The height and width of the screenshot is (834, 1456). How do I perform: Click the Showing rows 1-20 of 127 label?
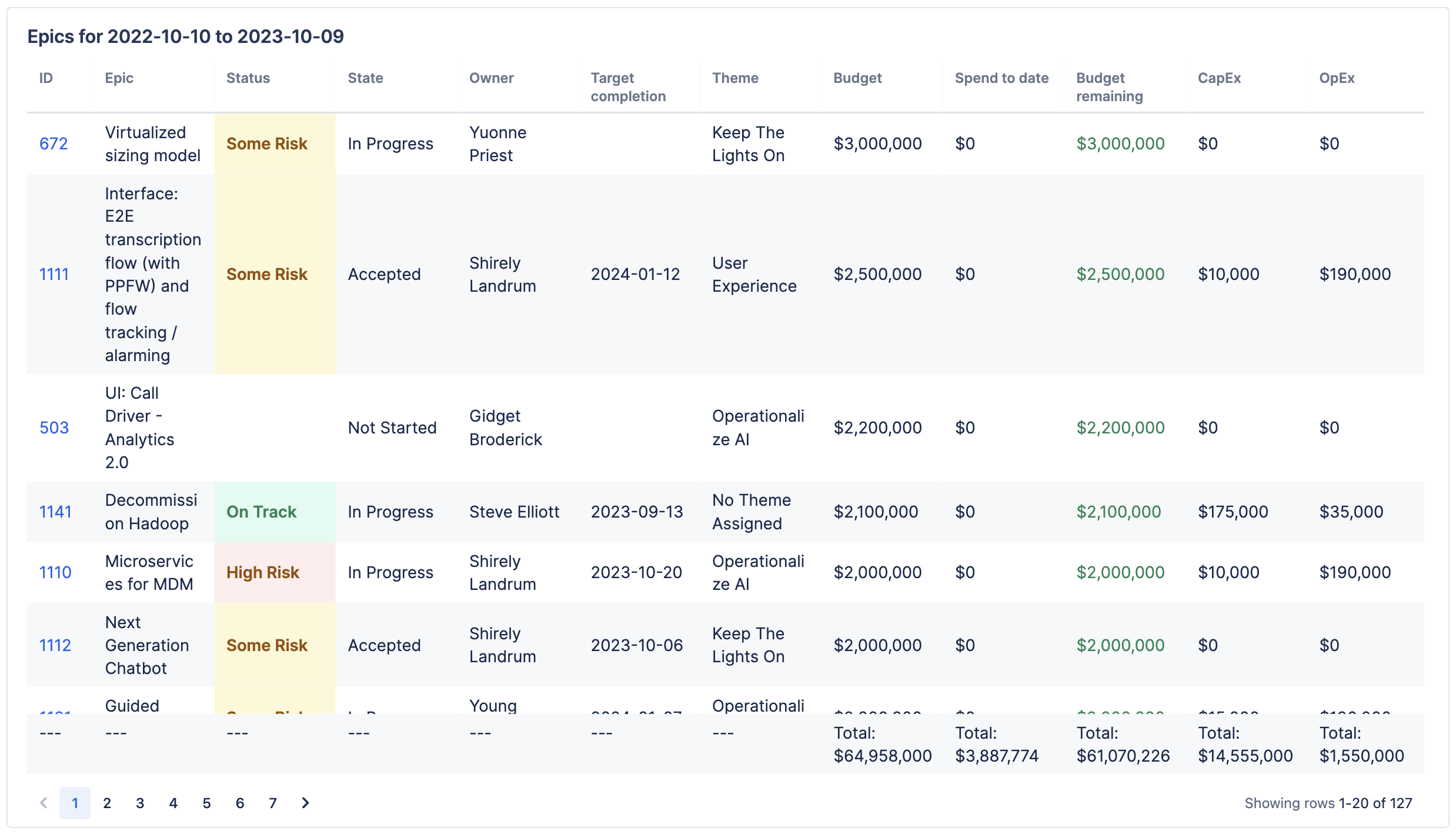(x=1328, y=803)
